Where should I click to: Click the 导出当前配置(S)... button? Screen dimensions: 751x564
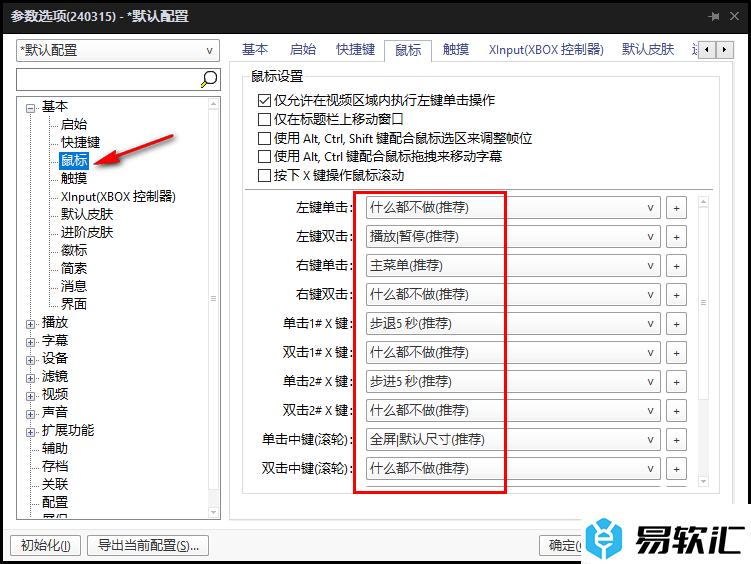(148, 545)
